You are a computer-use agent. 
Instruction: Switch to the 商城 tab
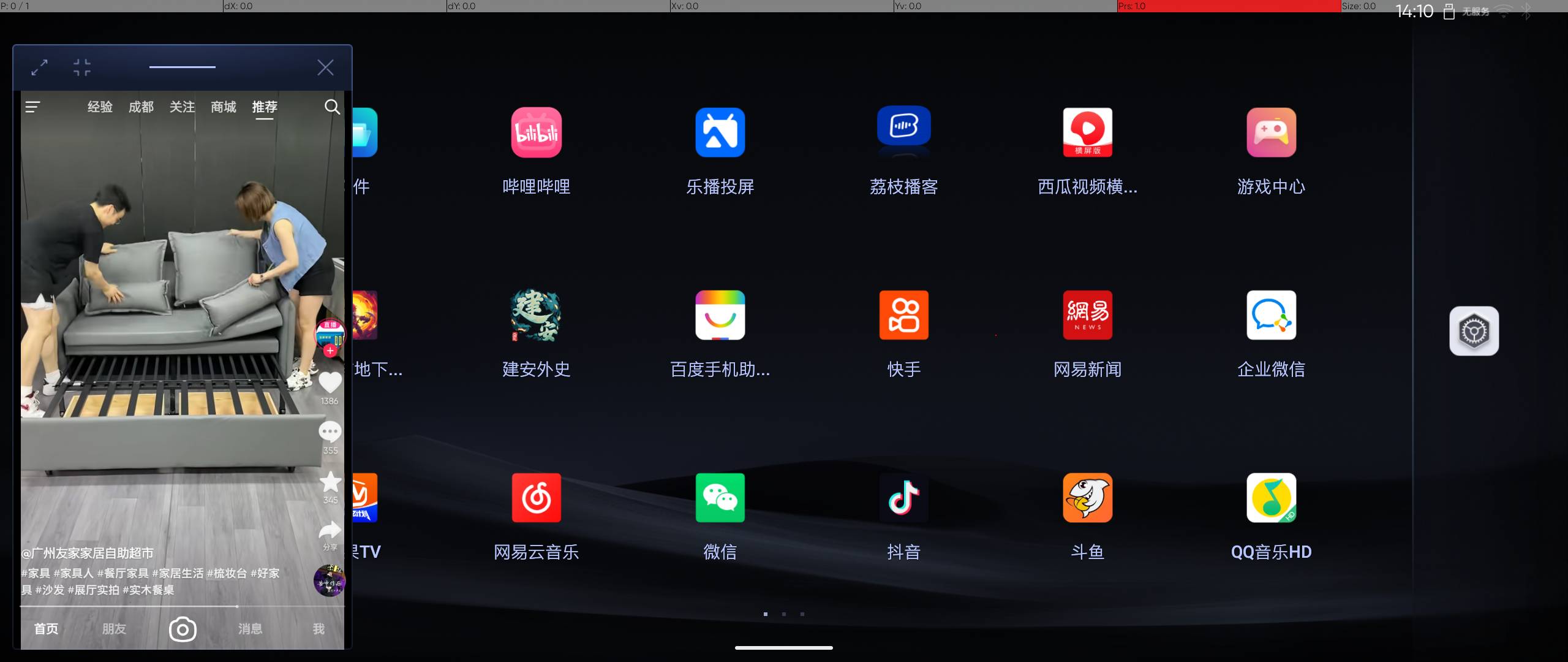223,107
